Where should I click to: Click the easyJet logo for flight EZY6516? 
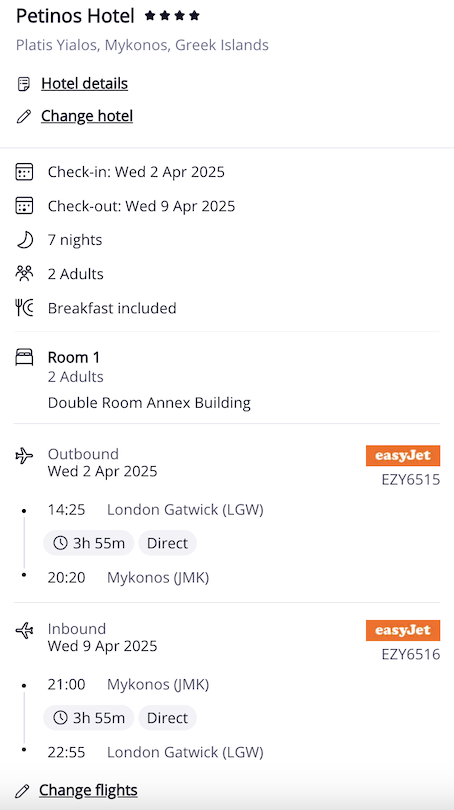pos(403,630)
